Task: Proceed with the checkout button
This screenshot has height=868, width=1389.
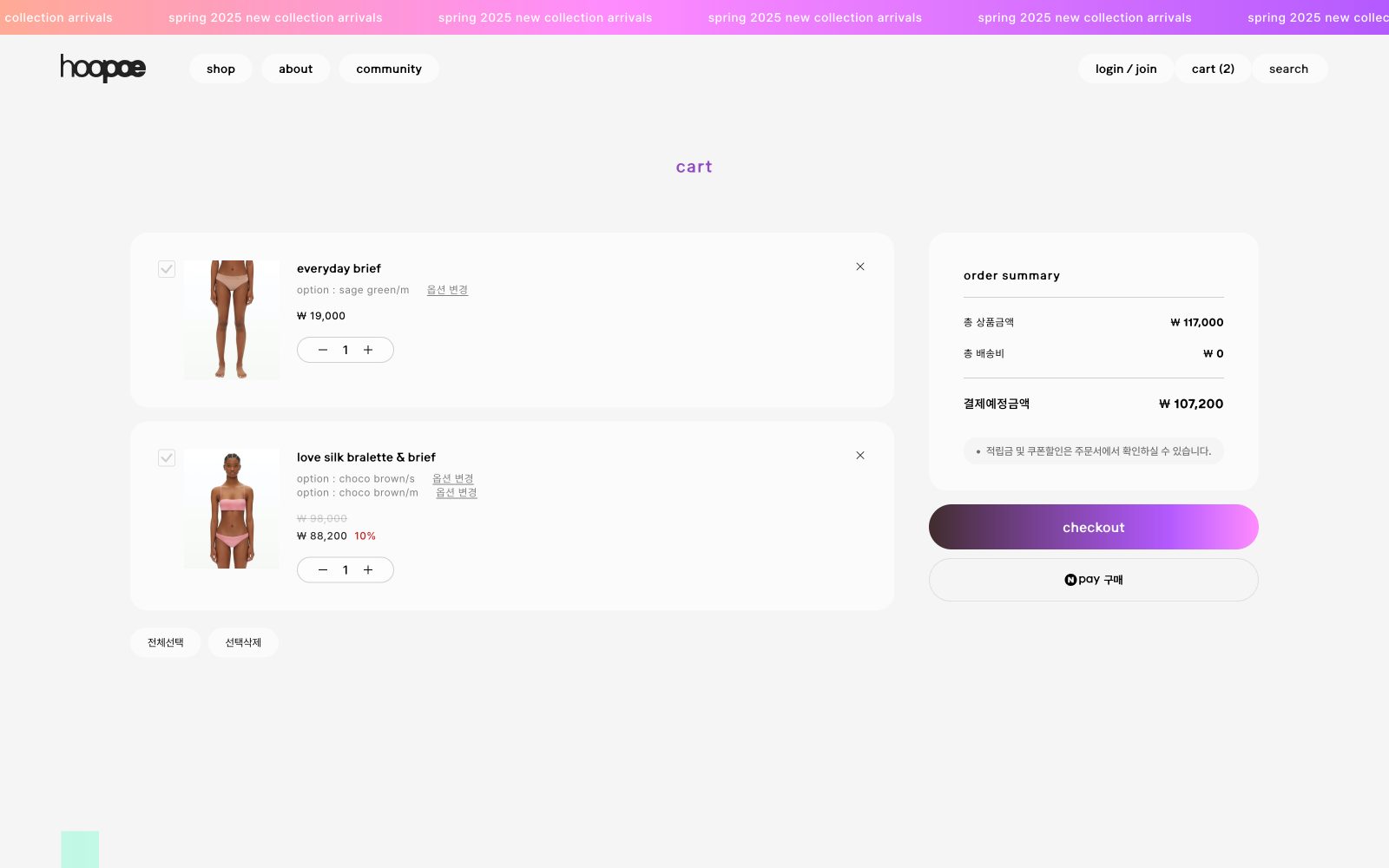Action: point(1093,527)
